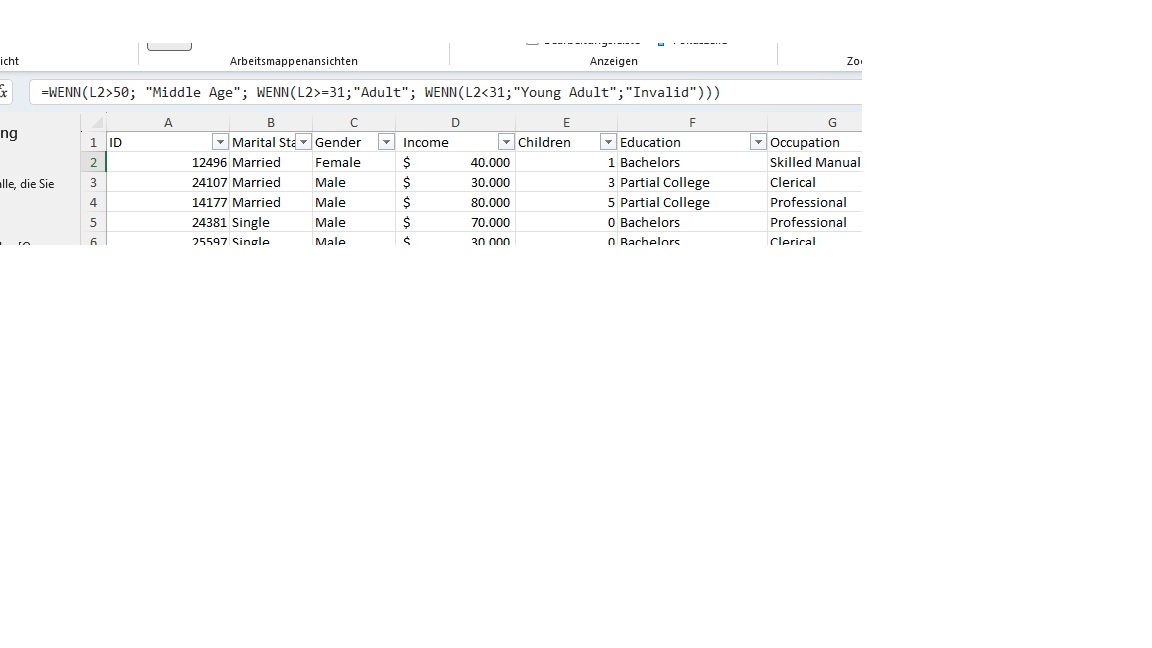Expand the Gender filter arrow
This screenshot has height=648, width=1152.
tap(386, 142)
